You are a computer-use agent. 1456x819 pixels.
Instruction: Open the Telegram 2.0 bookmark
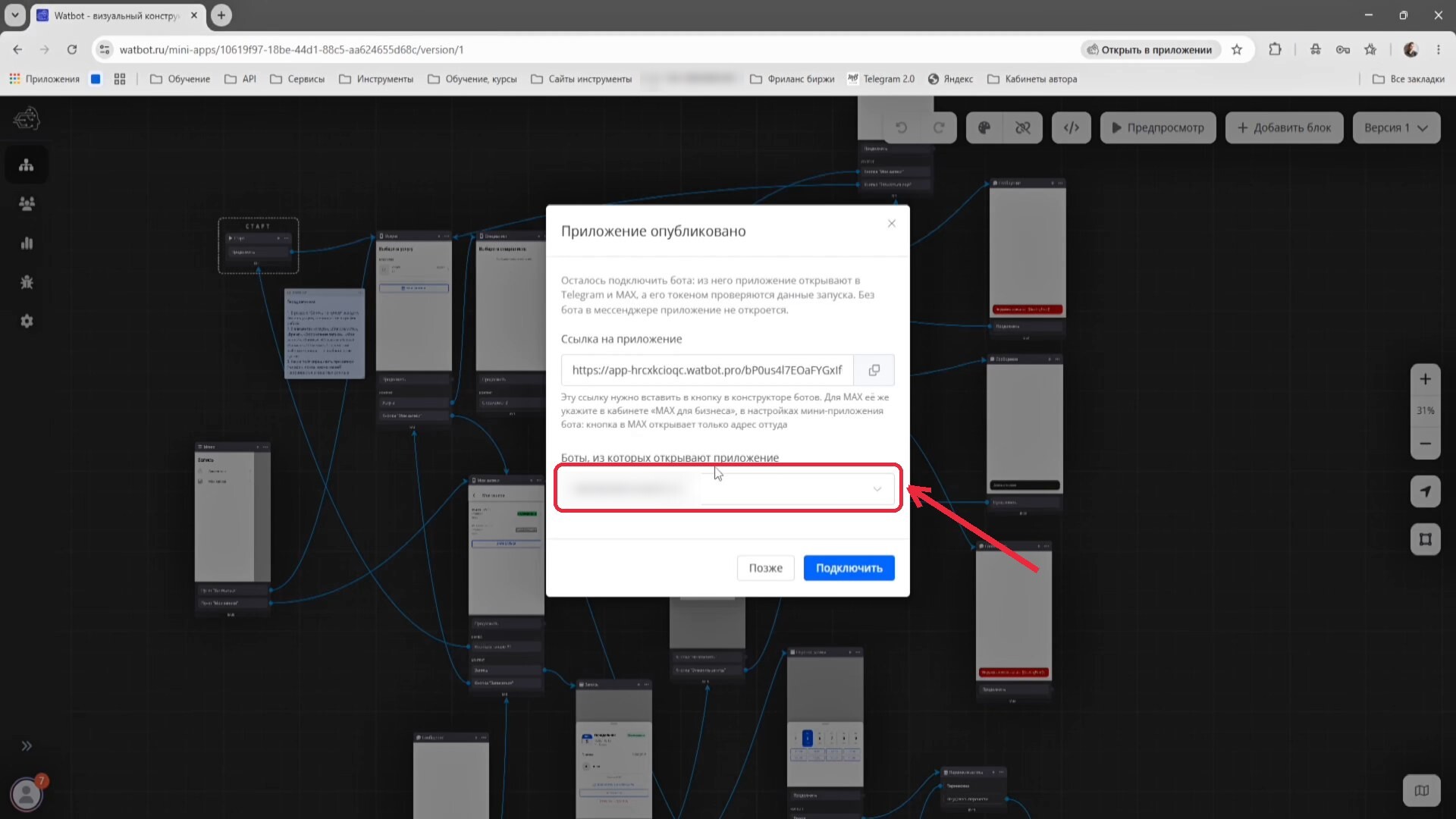881,79
